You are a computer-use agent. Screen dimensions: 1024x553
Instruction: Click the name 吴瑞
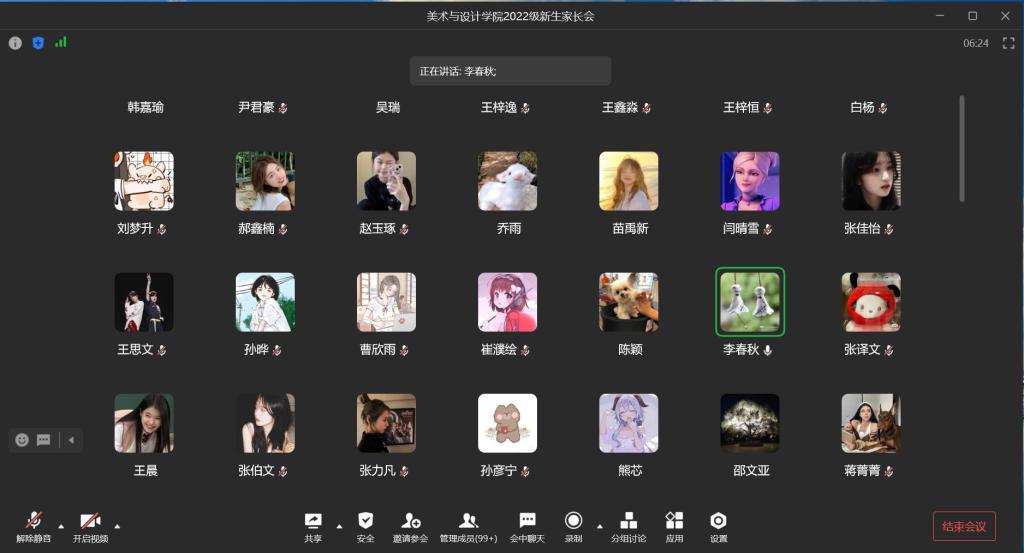point(388,107)
